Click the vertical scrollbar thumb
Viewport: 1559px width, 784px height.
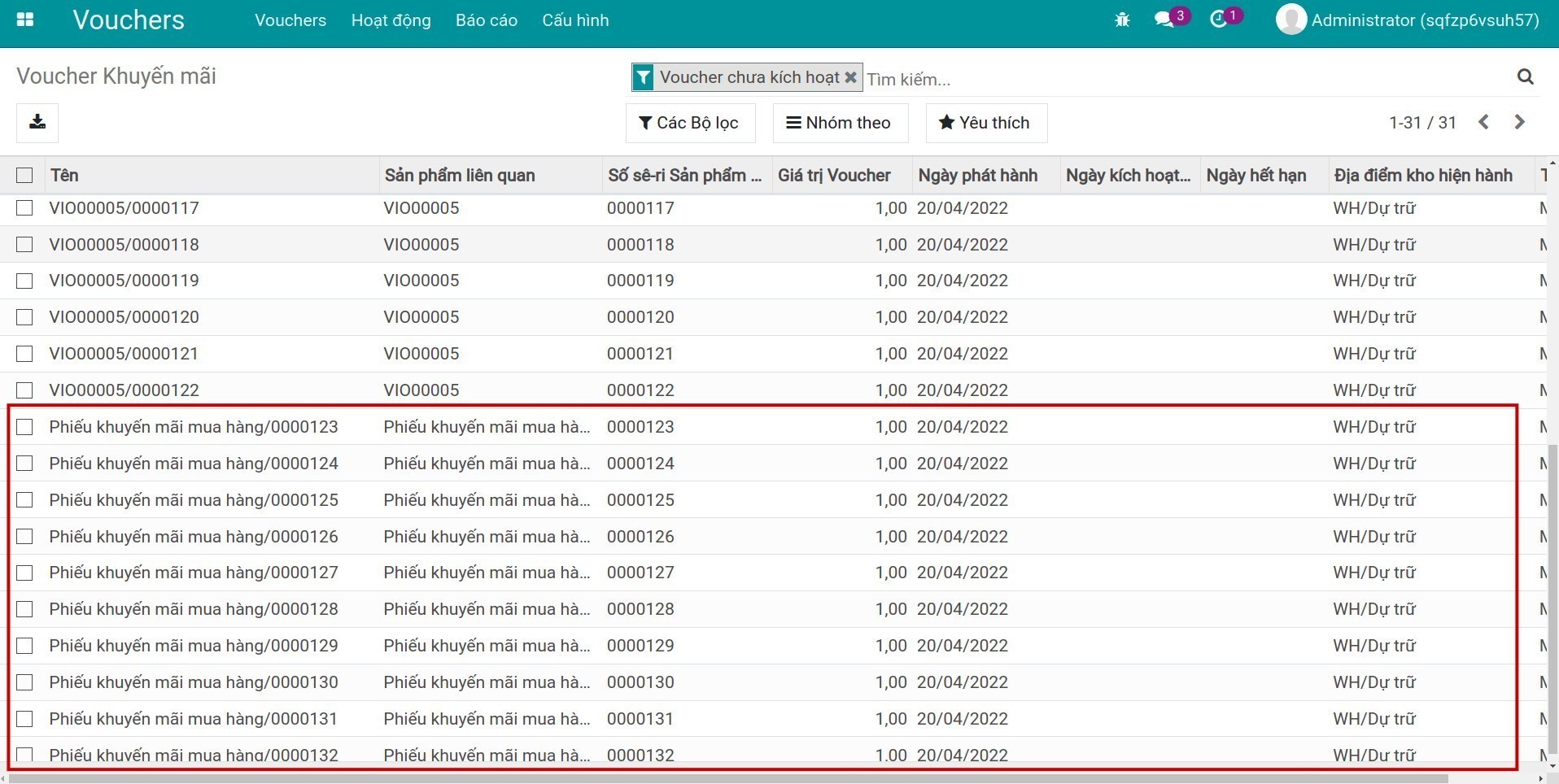point(1552,598)
